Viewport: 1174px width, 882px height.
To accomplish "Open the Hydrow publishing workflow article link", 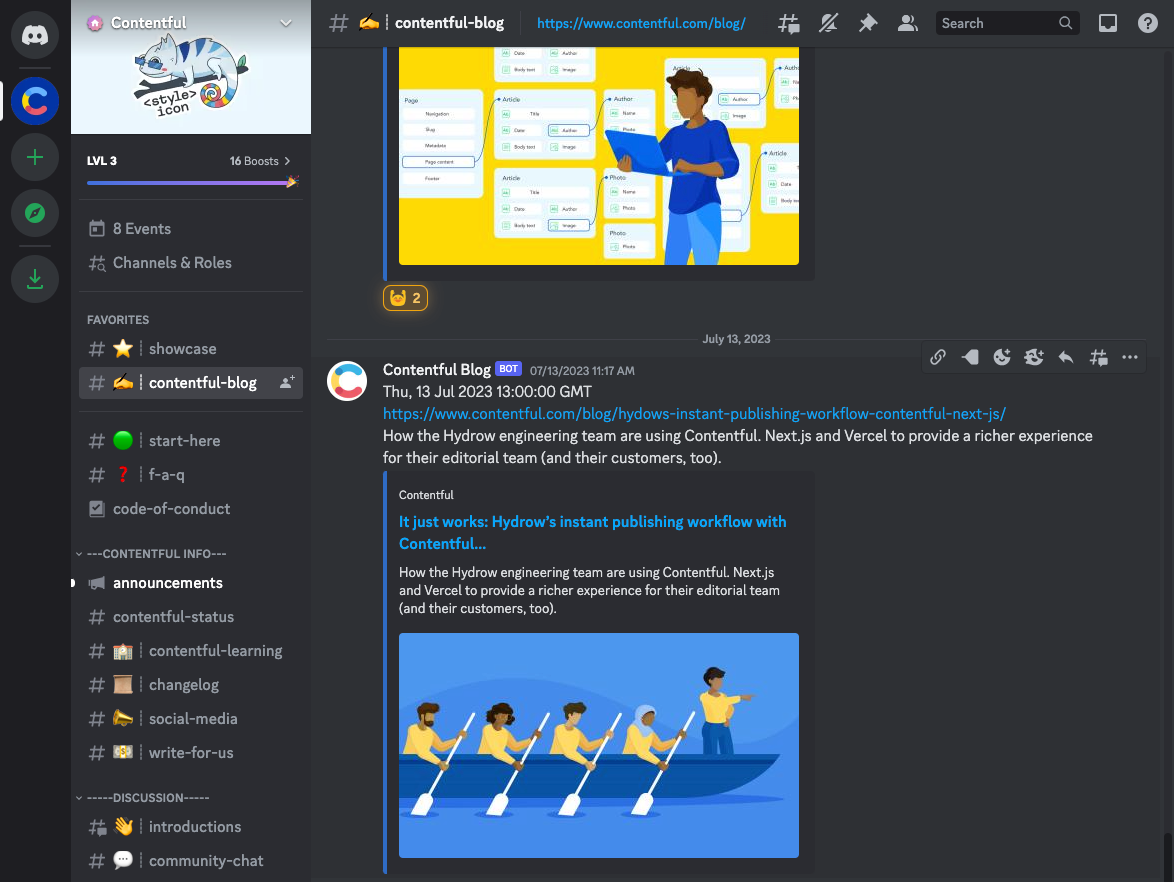I will click(693, 414).
